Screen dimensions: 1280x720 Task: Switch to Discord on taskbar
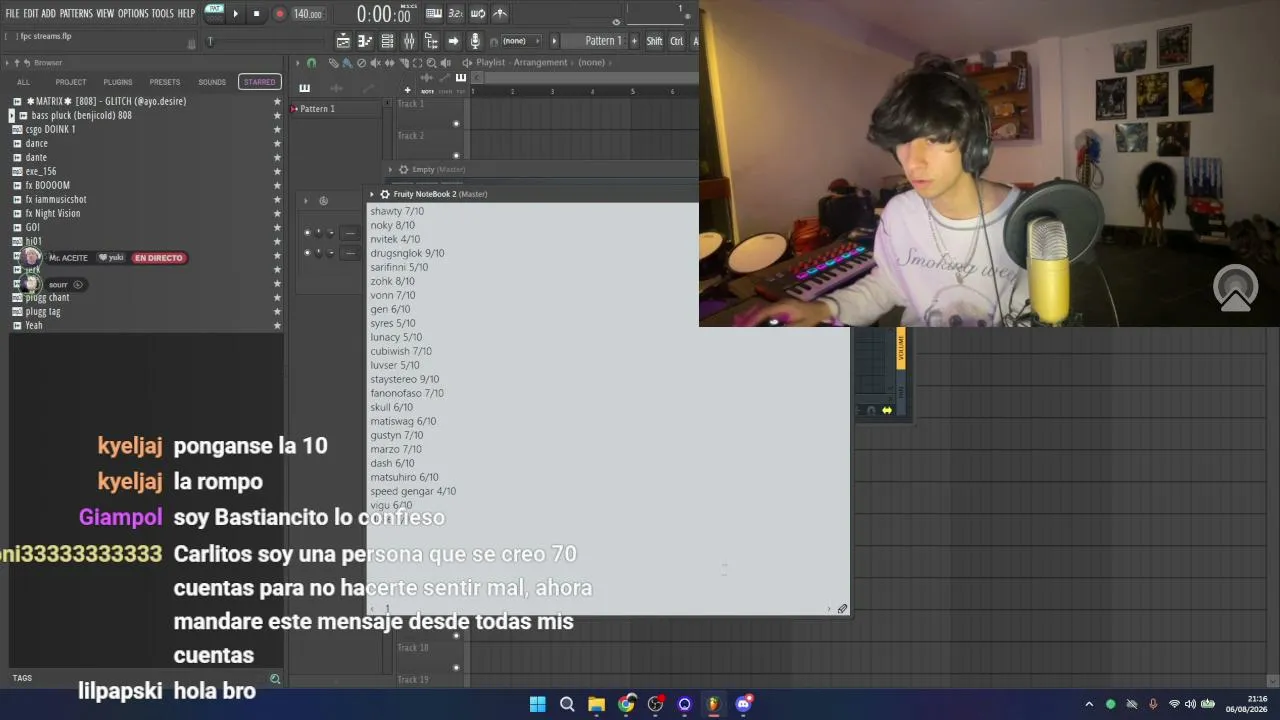pyautogui.click(x=743, y=704)
